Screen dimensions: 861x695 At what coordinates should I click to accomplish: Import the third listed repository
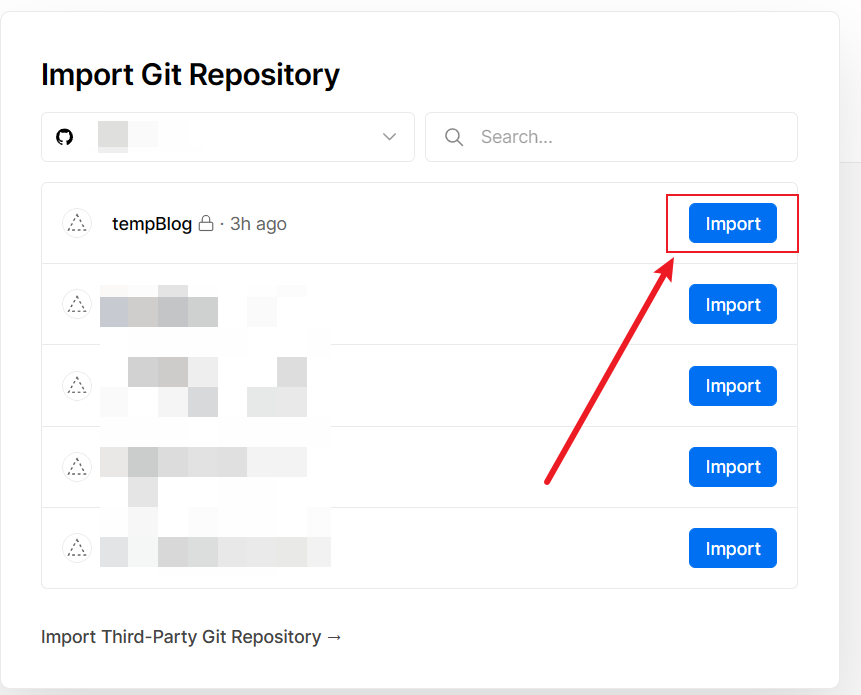click(x=732, y=386)
